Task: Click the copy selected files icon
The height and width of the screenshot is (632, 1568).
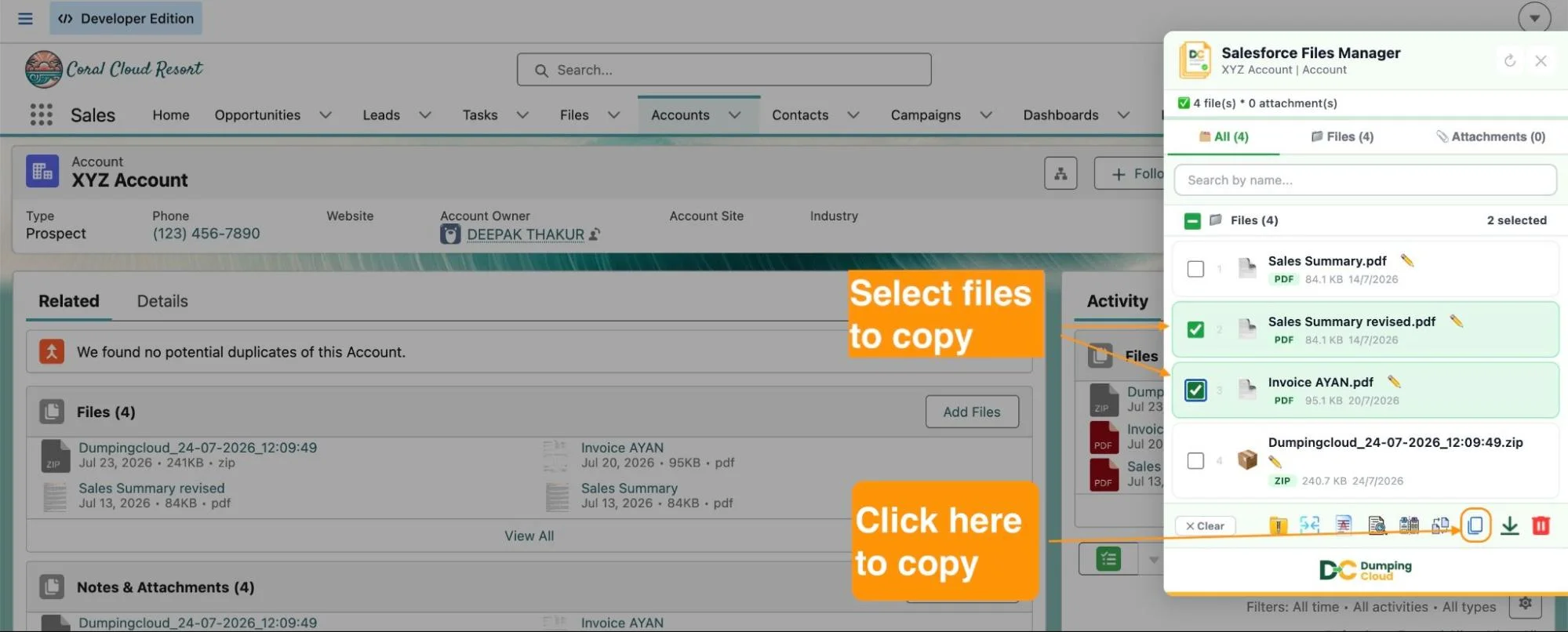Action: pos(1475,525)
